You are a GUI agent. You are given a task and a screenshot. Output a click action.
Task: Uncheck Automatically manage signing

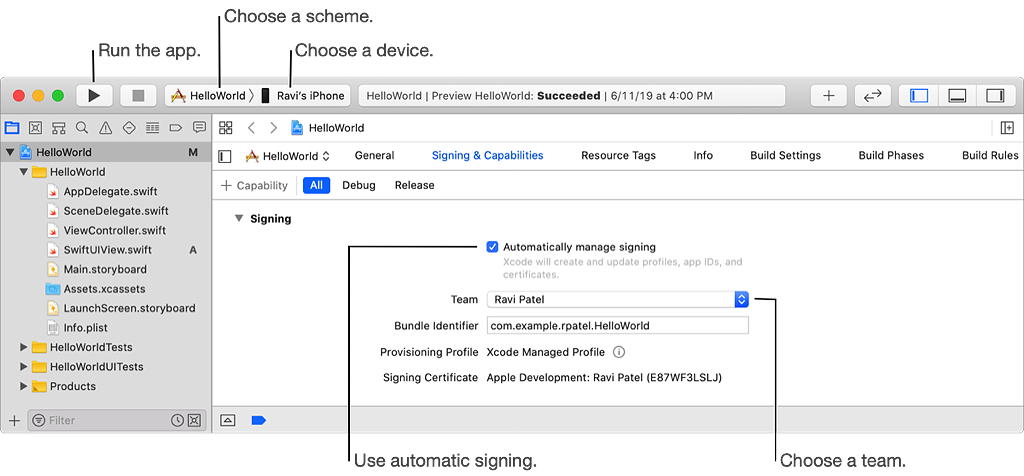492,247
